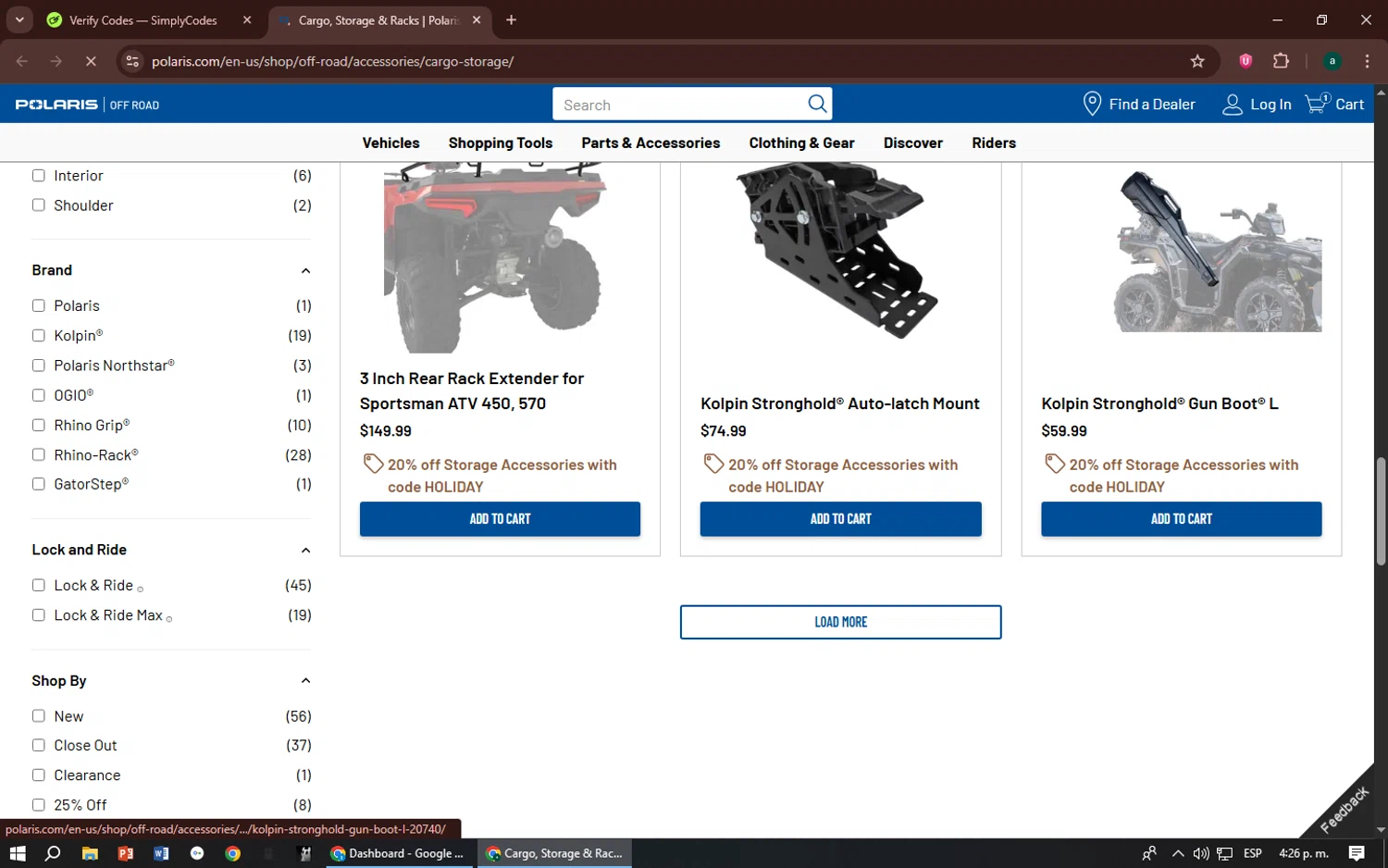This screenshot has height=868, width=1388.
Task: Open 3 Inch Rear Rack Extender product link
Action: tap(472, 391)
